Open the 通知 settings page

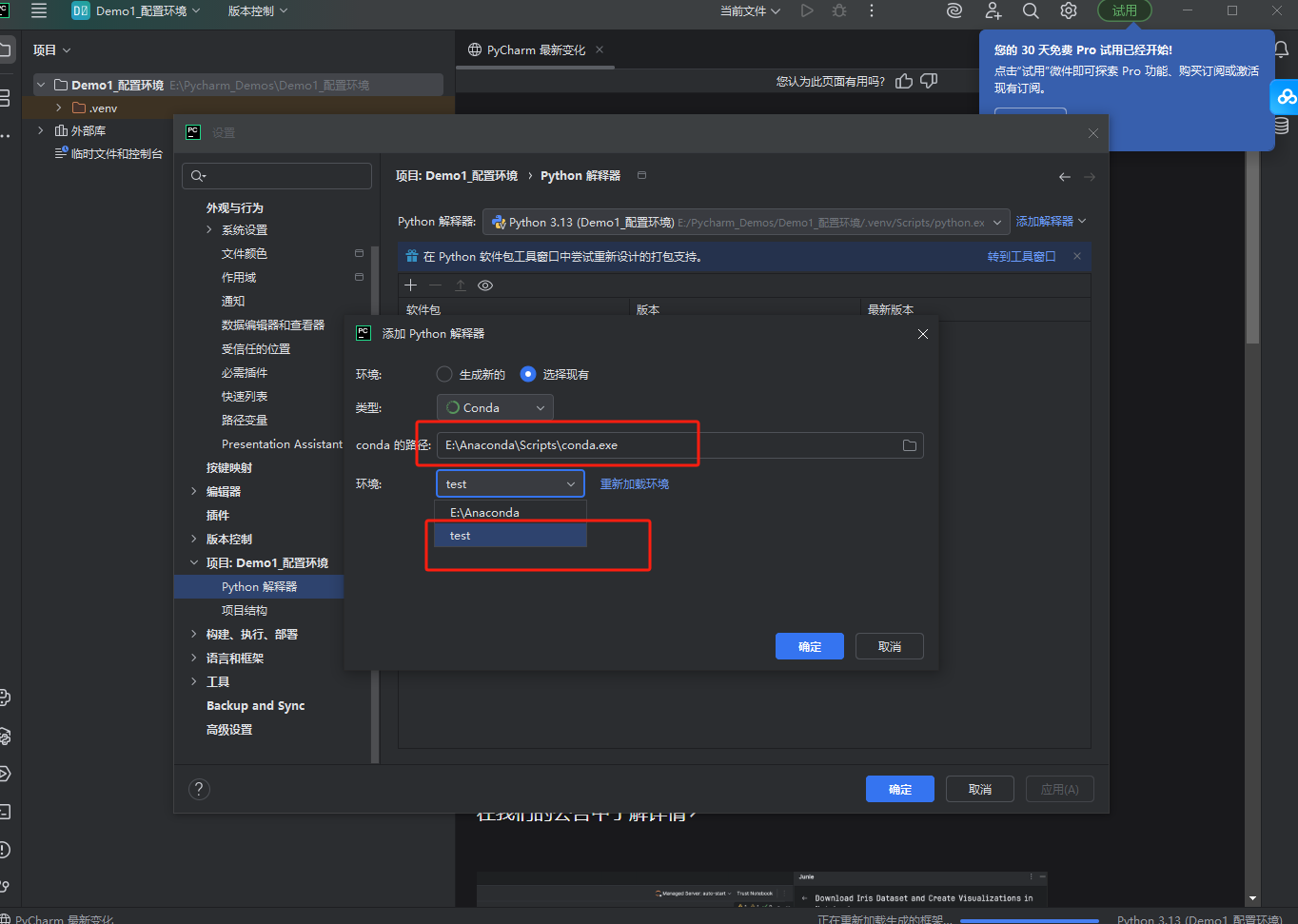pyautogui.click(x=233, y=301)
